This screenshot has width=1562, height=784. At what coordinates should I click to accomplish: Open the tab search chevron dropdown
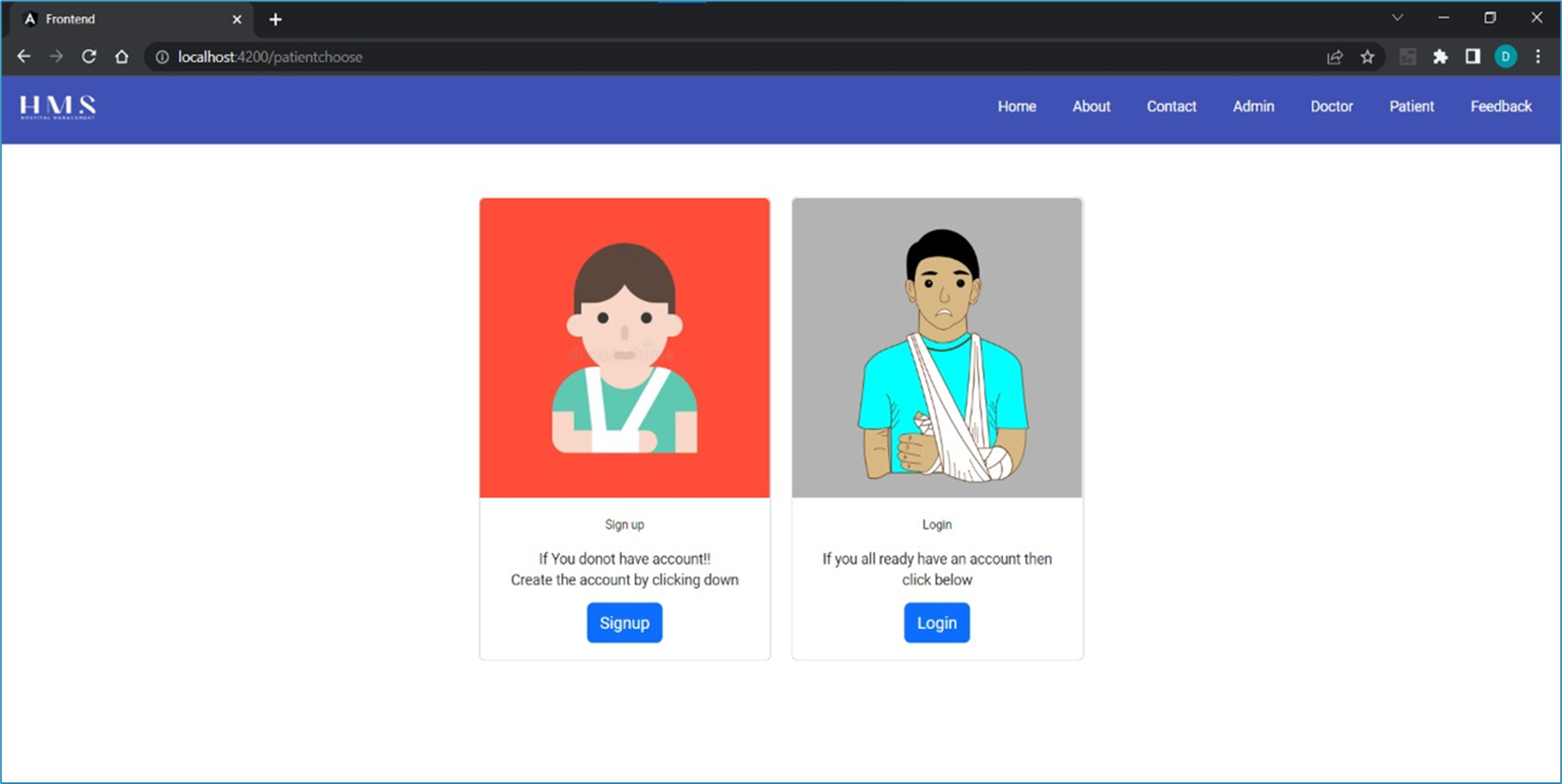pos(1397,16)
